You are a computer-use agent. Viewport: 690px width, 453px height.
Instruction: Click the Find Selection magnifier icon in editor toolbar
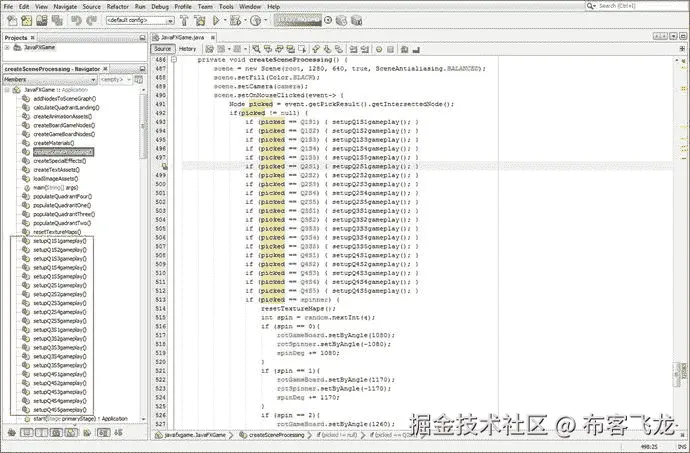[256, 49]
